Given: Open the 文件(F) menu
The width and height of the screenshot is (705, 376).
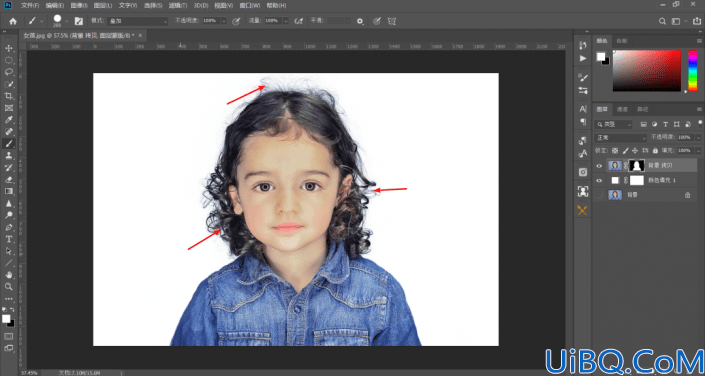Looking at the screenshot, I should (x=30, y=5).
